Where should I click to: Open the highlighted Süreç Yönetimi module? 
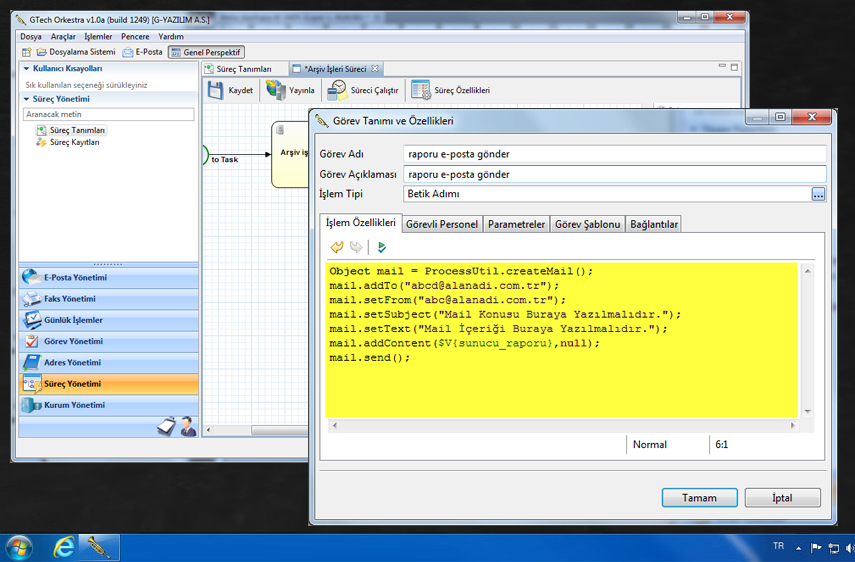click(x=109, y=384)
